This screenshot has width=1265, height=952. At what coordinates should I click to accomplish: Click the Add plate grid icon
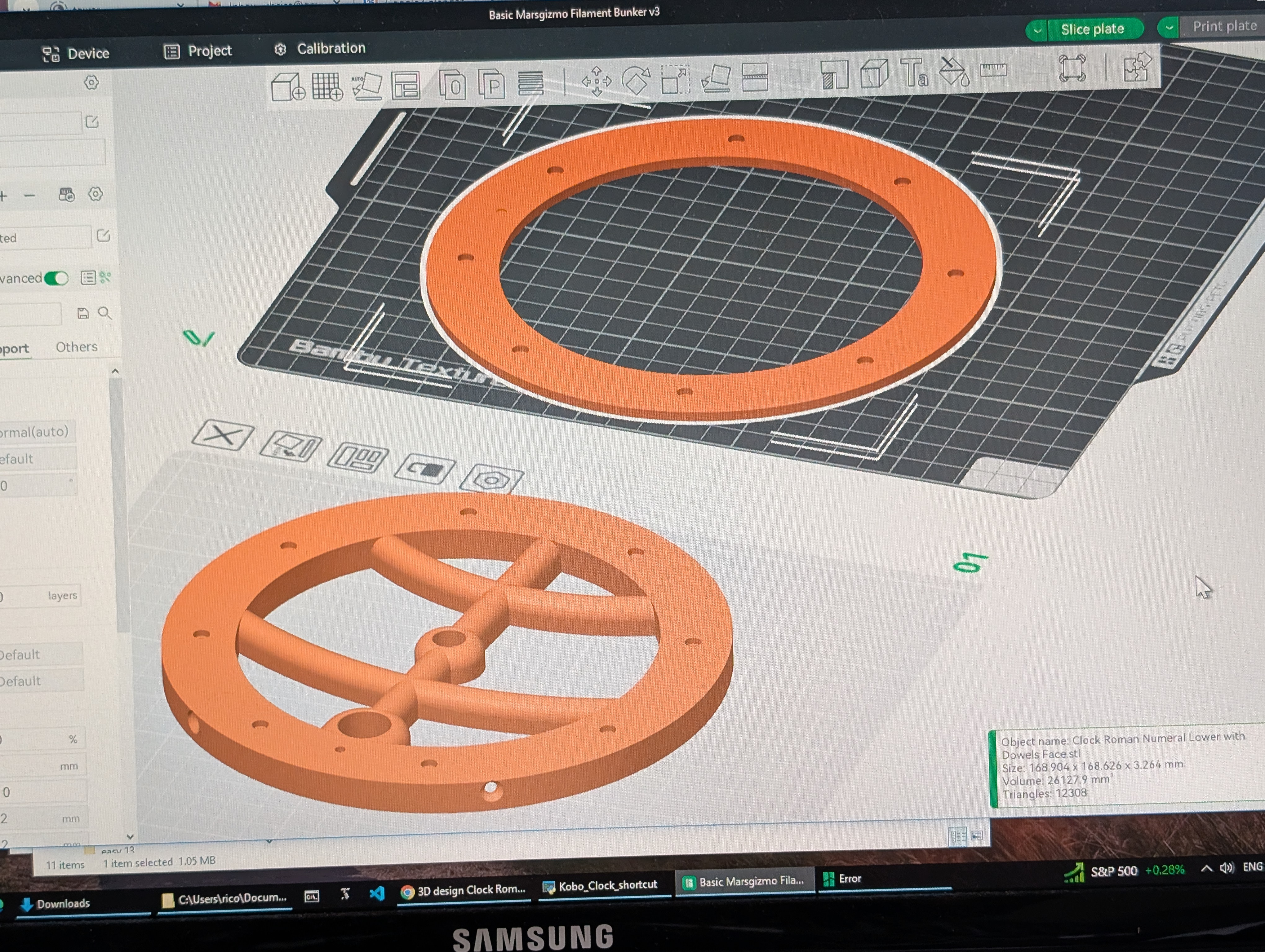pyautogui.click(x=327, y=87)
